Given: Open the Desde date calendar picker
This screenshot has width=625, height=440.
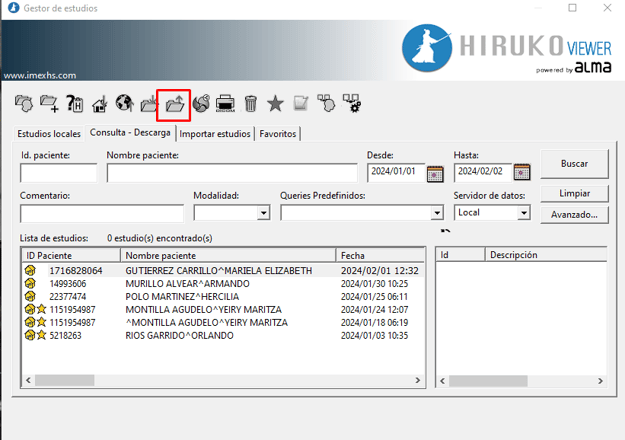Looking at the screenshot, I should [435, 174].
